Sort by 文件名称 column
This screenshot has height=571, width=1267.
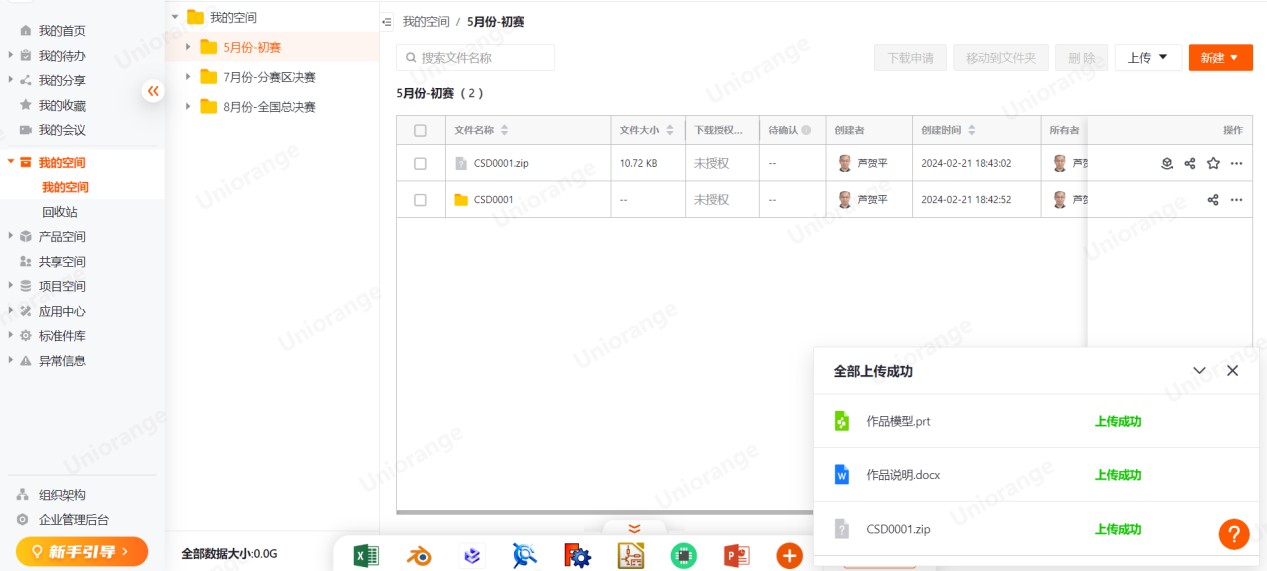(504, 130)
